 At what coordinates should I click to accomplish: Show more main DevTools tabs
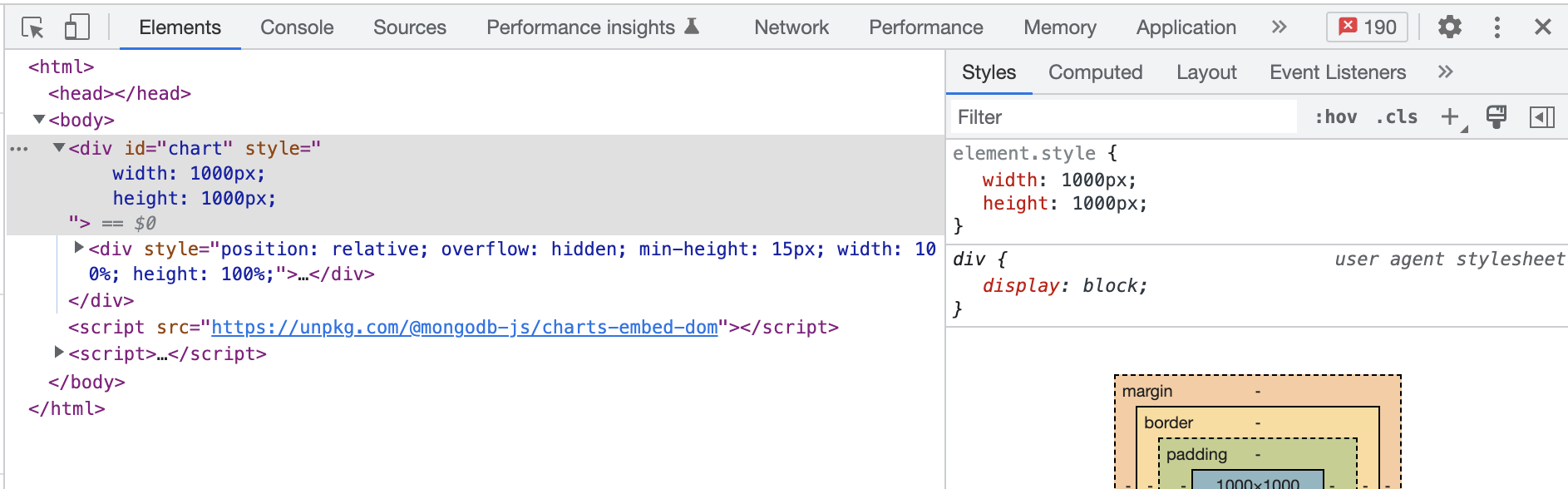point(1279,27)
